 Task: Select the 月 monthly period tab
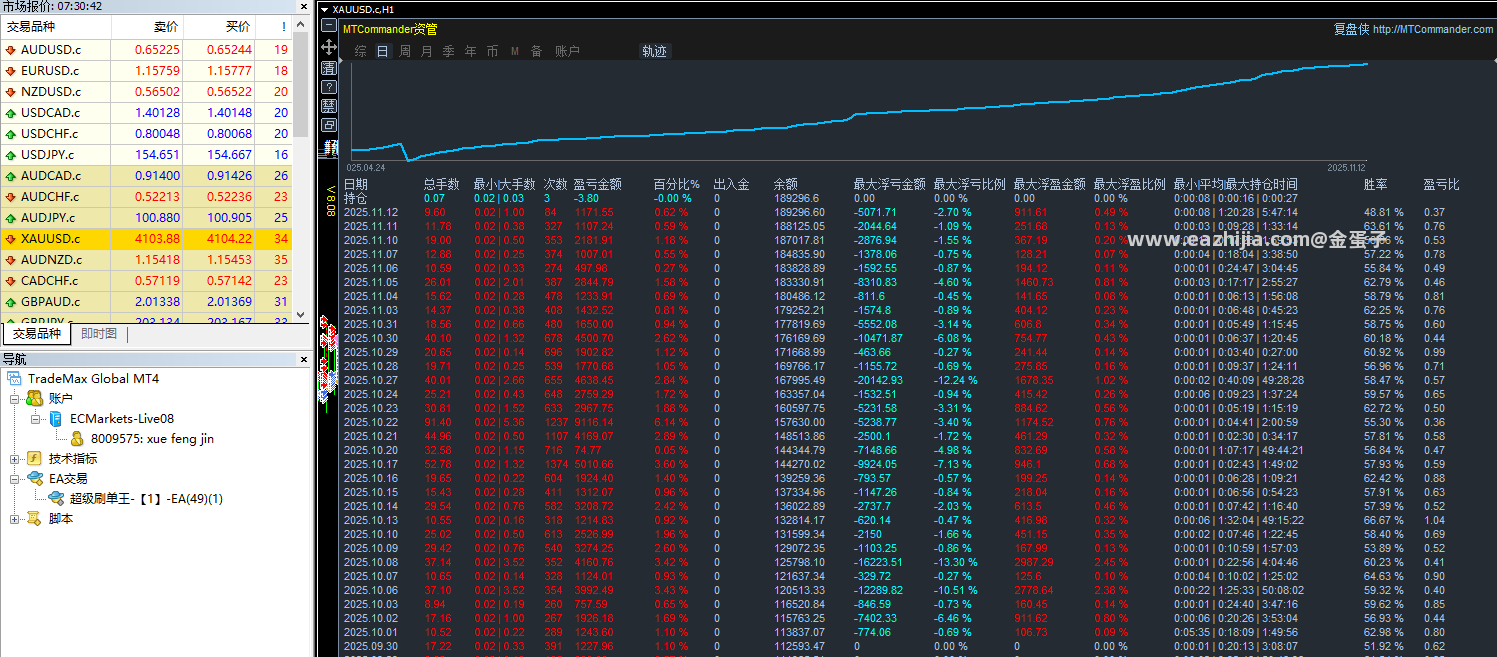[x=426, y=51]
